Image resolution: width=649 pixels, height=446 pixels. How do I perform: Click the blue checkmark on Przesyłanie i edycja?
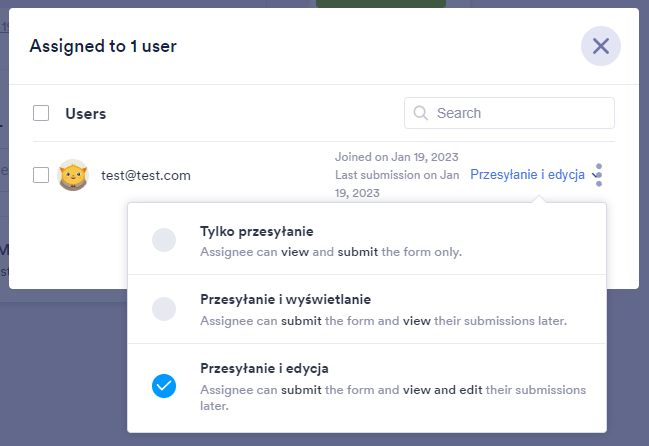coord(164,385)
